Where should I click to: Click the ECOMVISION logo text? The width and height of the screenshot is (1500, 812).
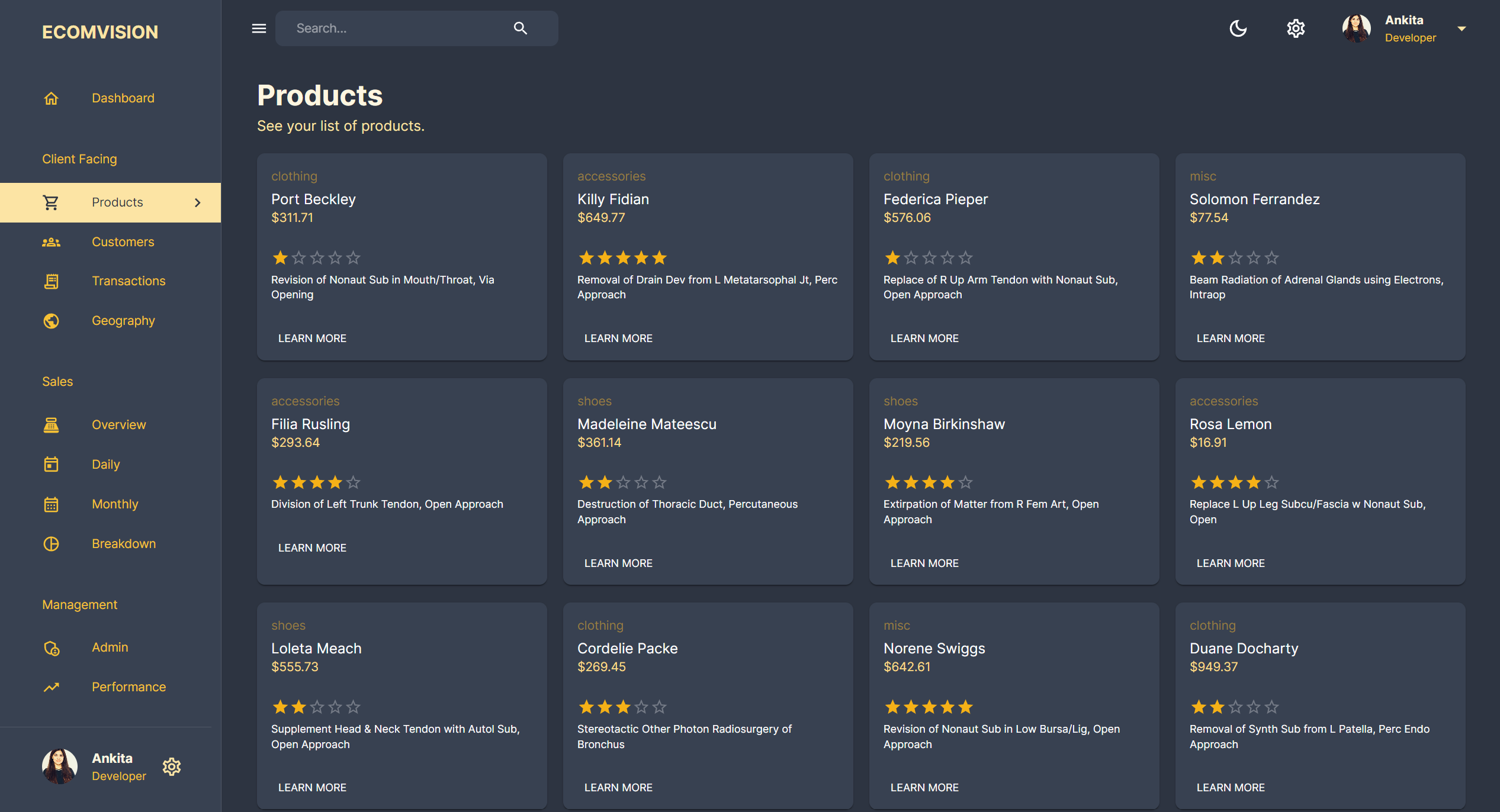pos(100,32)
